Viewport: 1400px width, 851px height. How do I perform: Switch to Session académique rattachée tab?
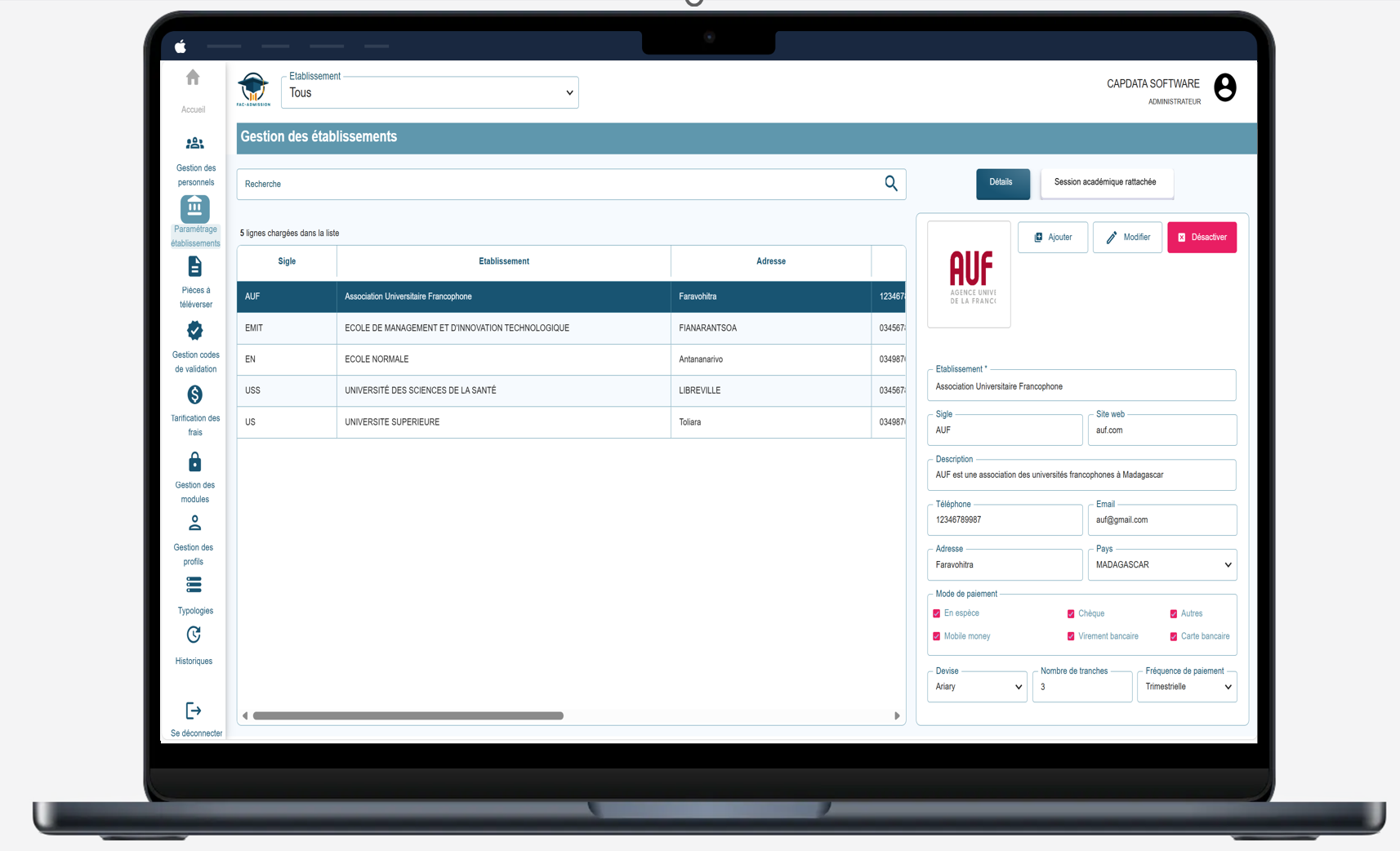point(1105,183)
